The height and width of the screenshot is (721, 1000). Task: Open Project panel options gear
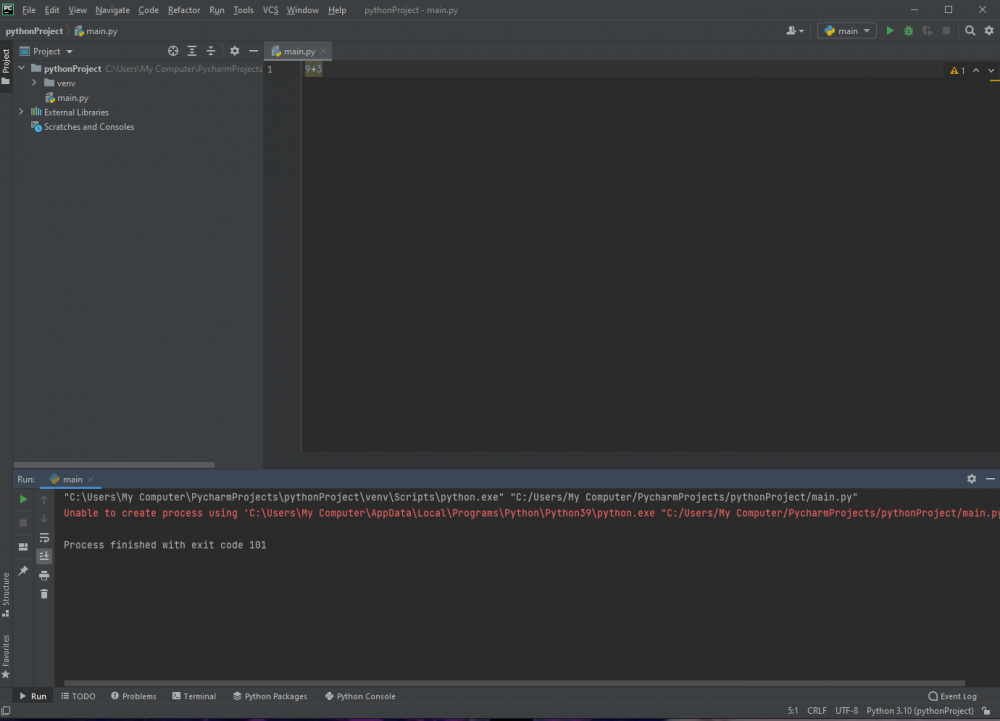(x=235, y=51)
